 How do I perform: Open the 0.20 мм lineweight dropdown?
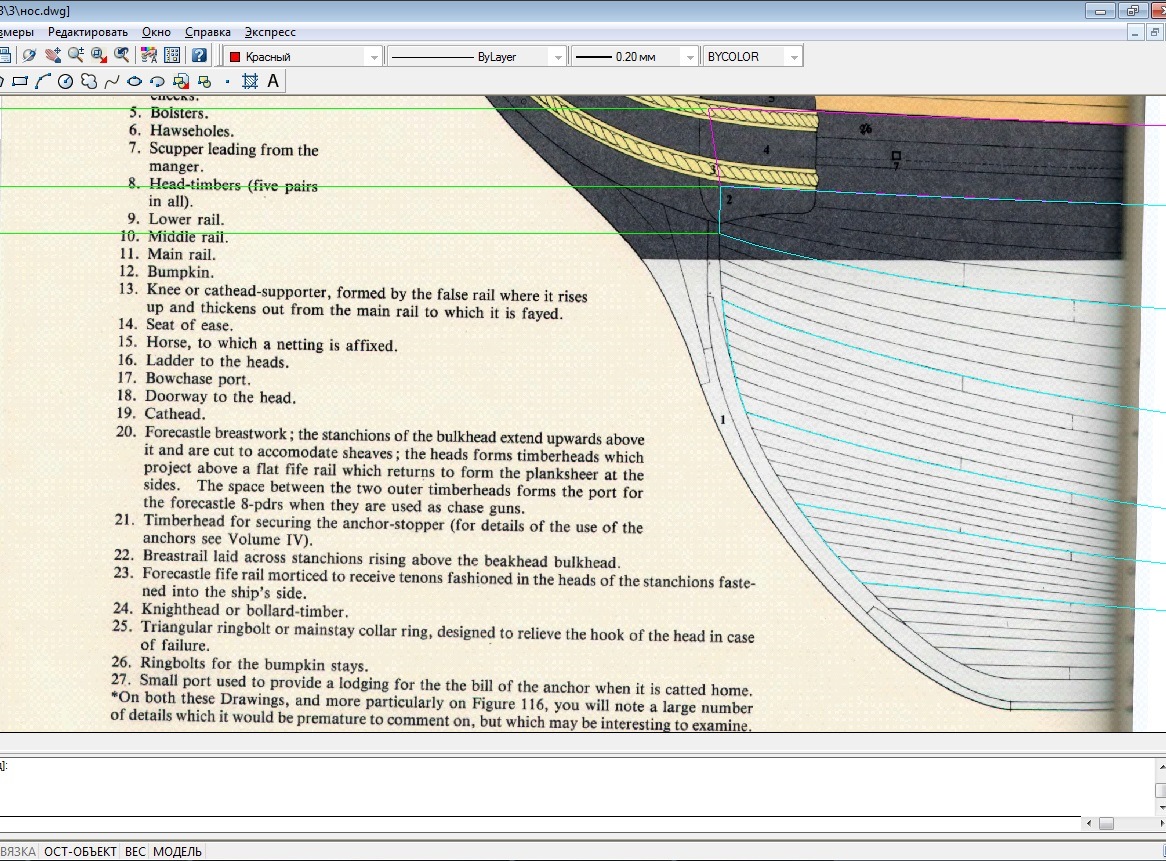pos(690,57)
